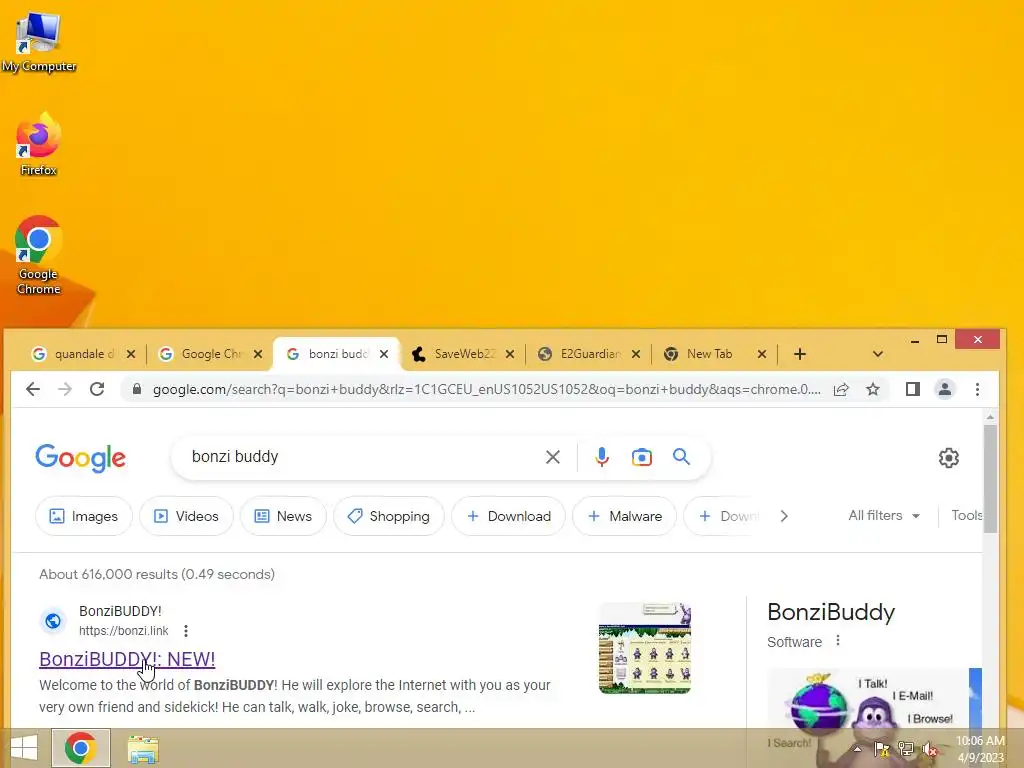Open My Computer desktop icon

tap(39, 42)
